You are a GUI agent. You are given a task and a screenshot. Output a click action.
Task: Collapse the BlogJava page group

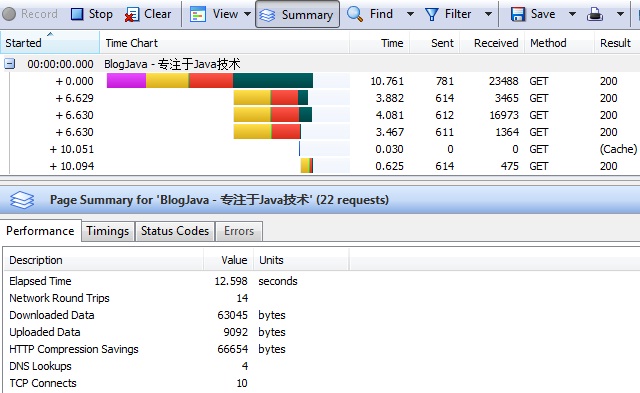point(10,64)
